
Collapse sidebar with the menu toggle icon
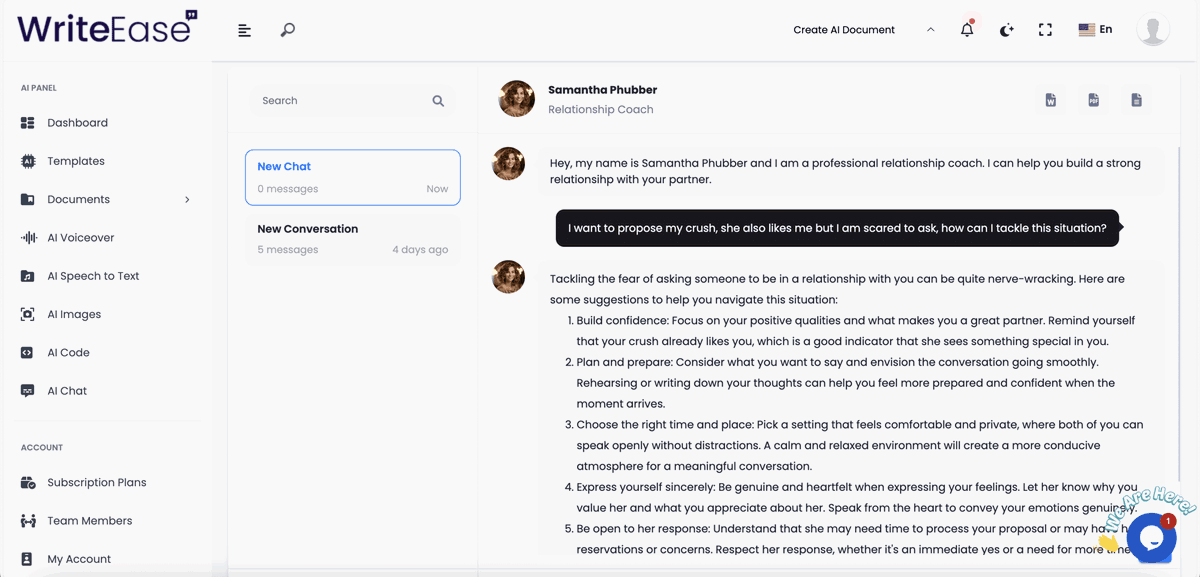[244, 30]
